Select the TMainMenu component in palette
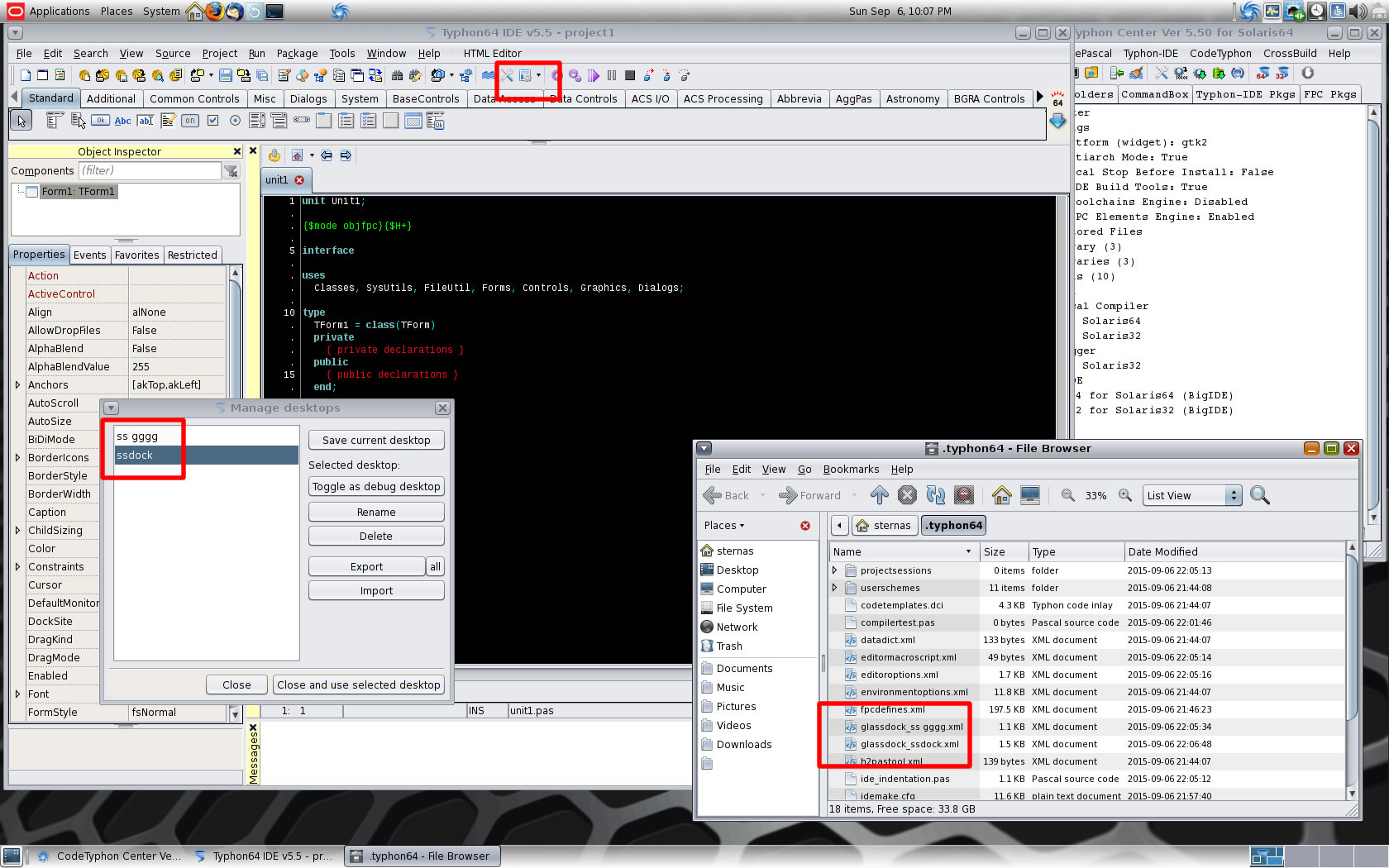The height and width of the screenshot is (868, 1389). pyautogui.click(x=55, y=121)
